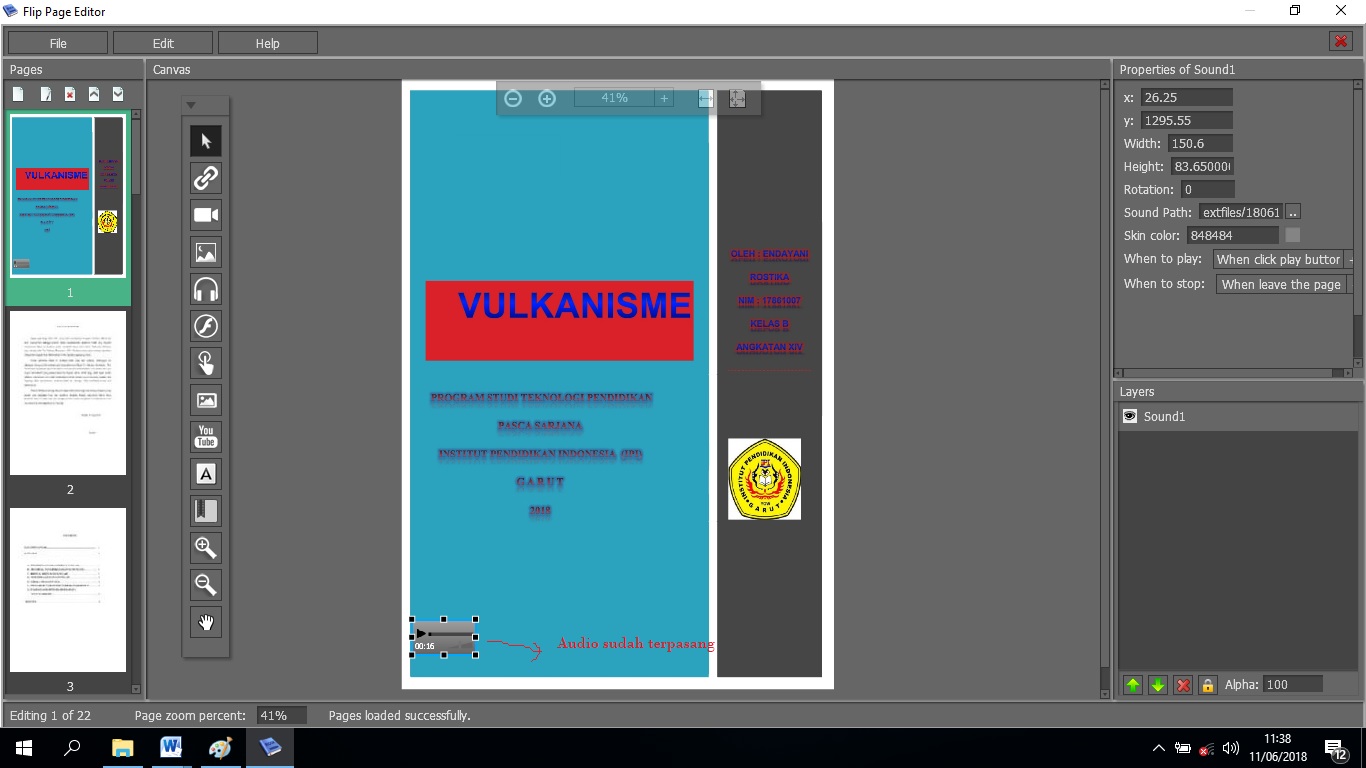
Task: Click the Skin color hex field
Action: (x=1232, y=235)
